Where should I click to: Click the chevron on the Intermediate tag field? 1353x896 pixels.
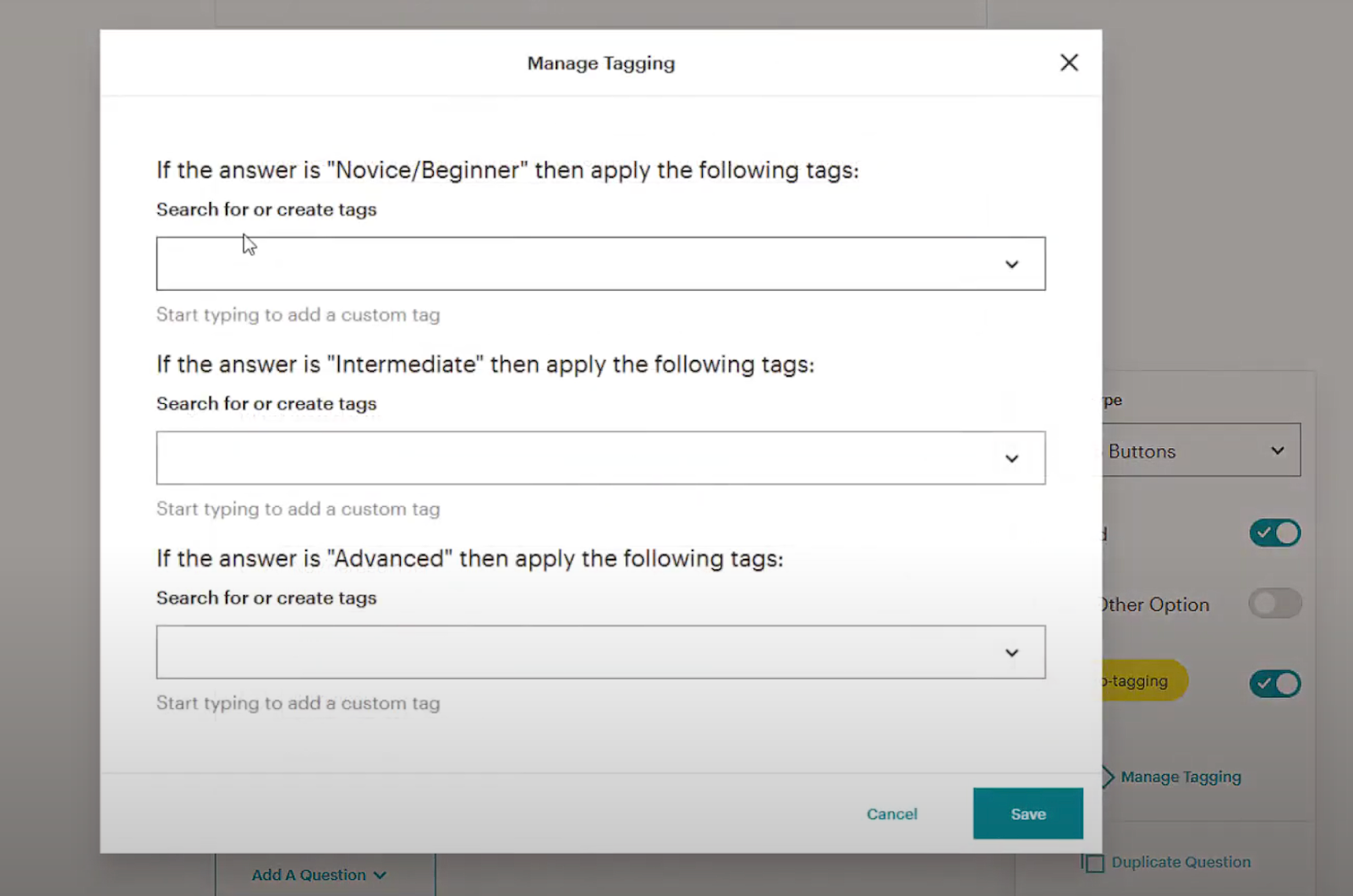point(1012,458)
